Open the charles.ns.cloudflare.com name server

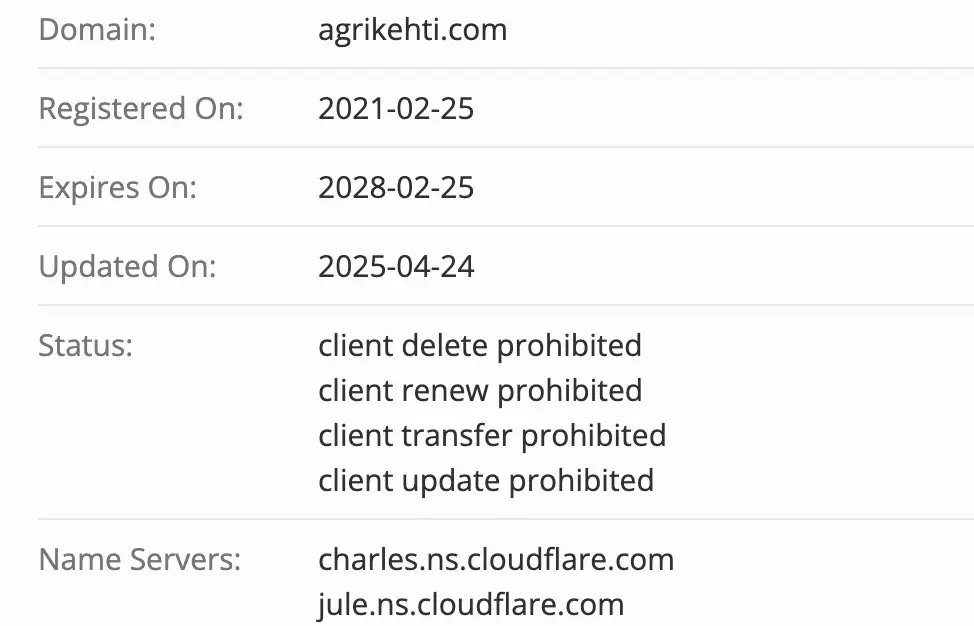tap(496, 559)
